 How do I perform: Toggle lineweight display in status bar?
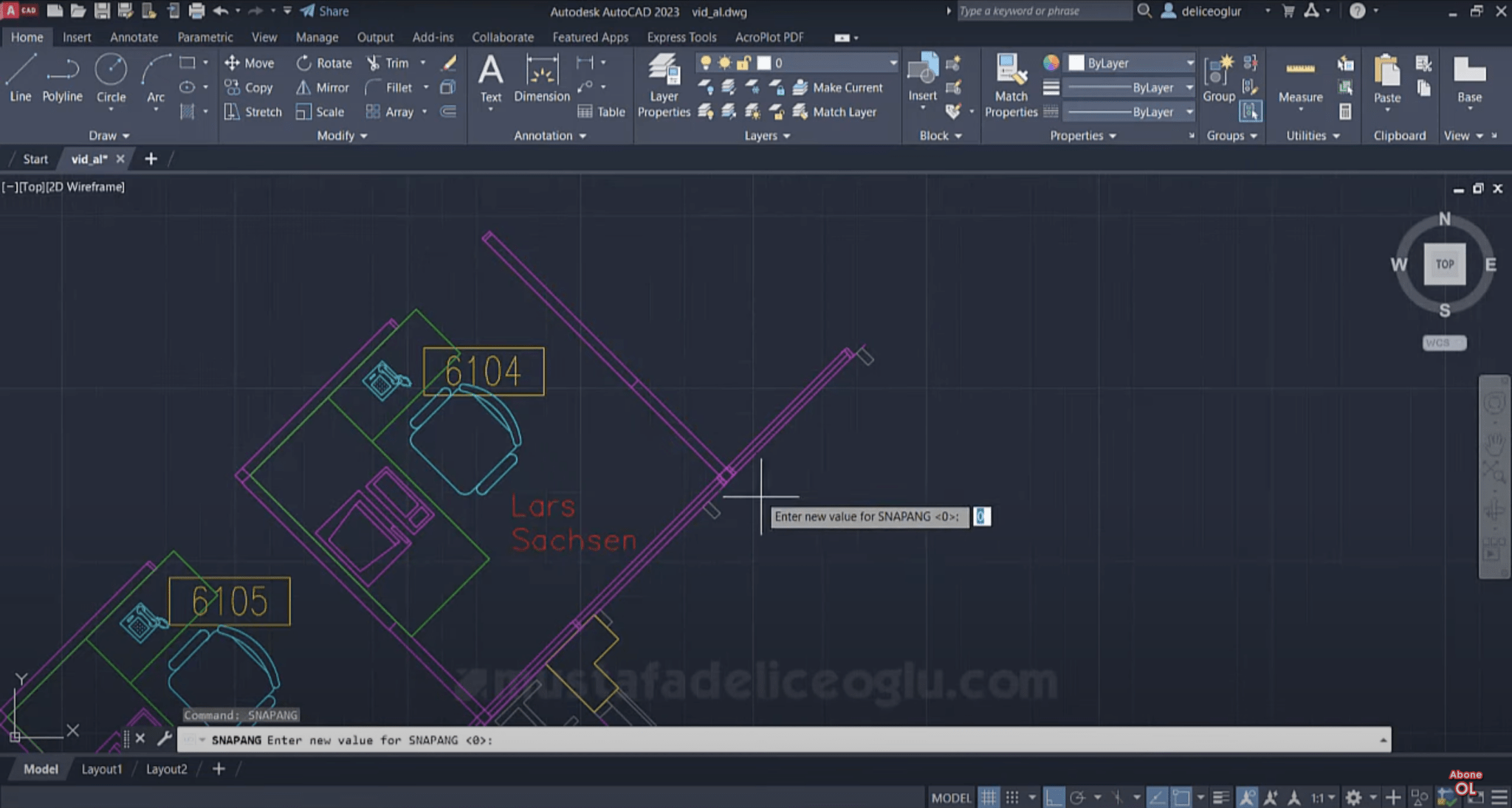tap(1221, 797)
